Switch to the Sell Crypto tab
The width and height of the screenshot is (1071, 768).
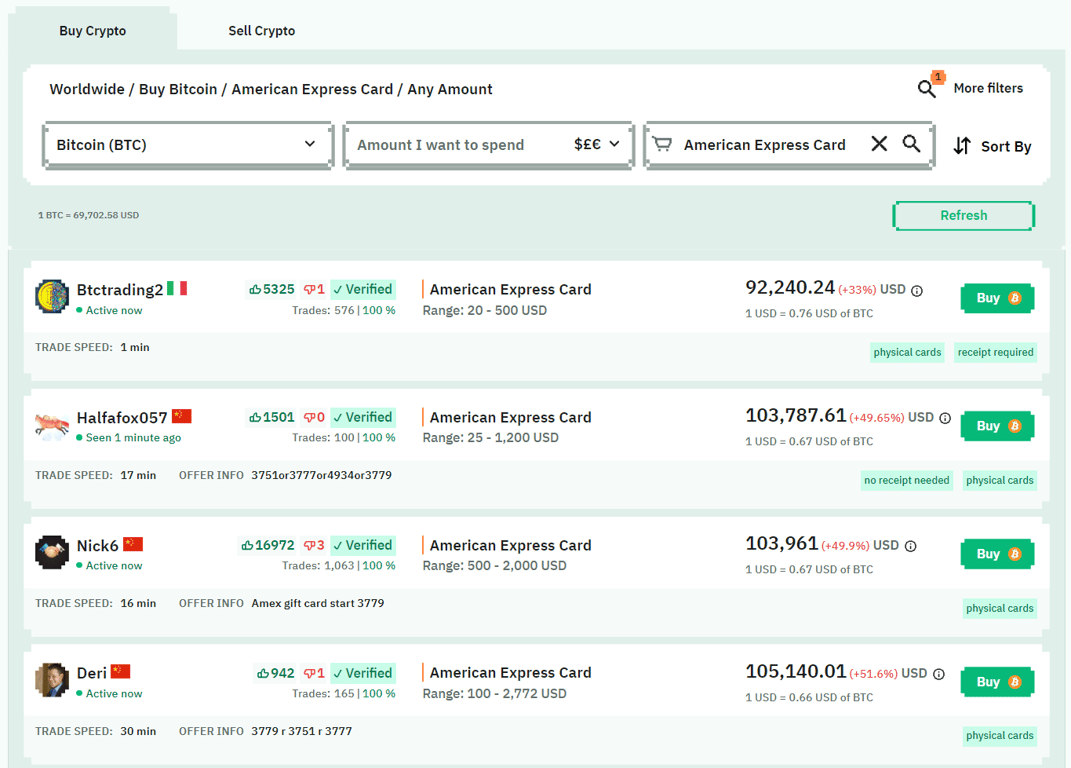(x=261, y=30)
